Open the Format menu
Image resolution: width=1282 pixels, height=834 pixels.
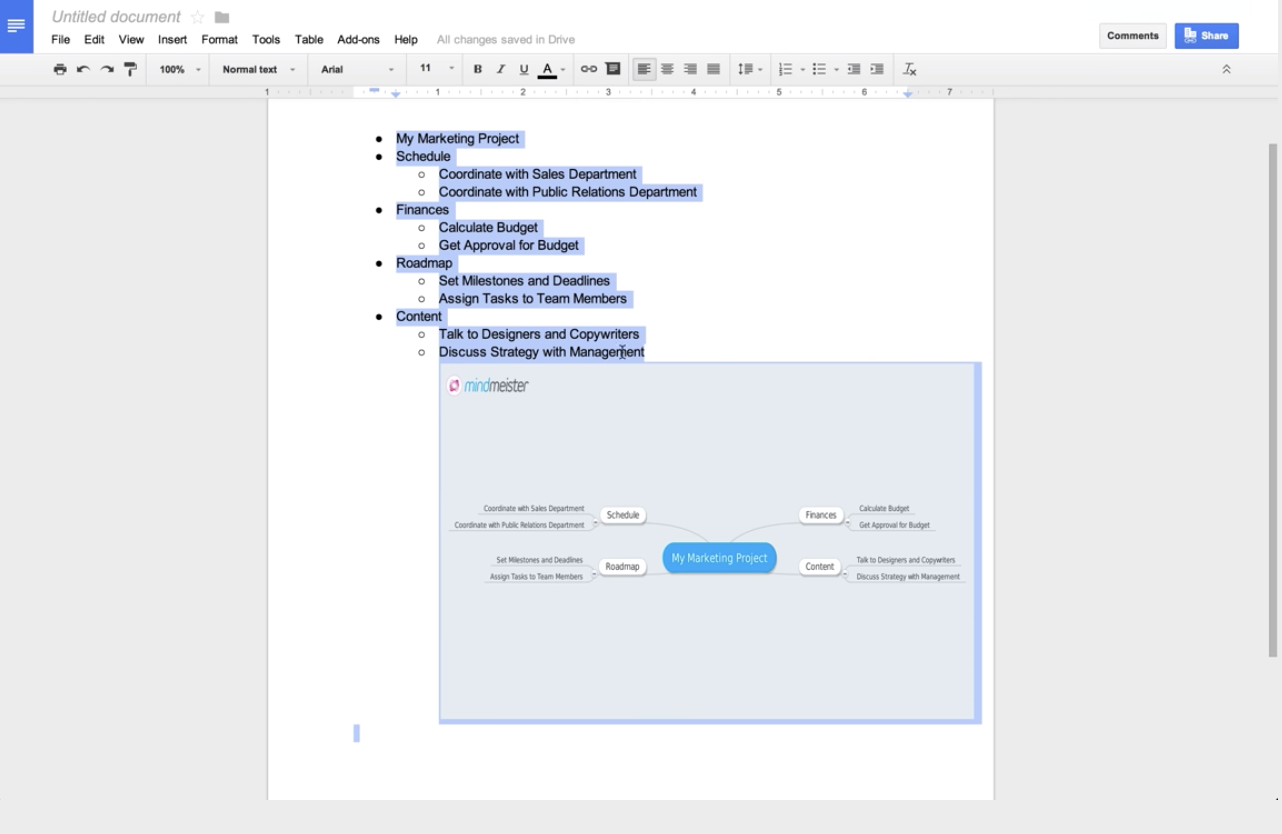pos(219,39)
